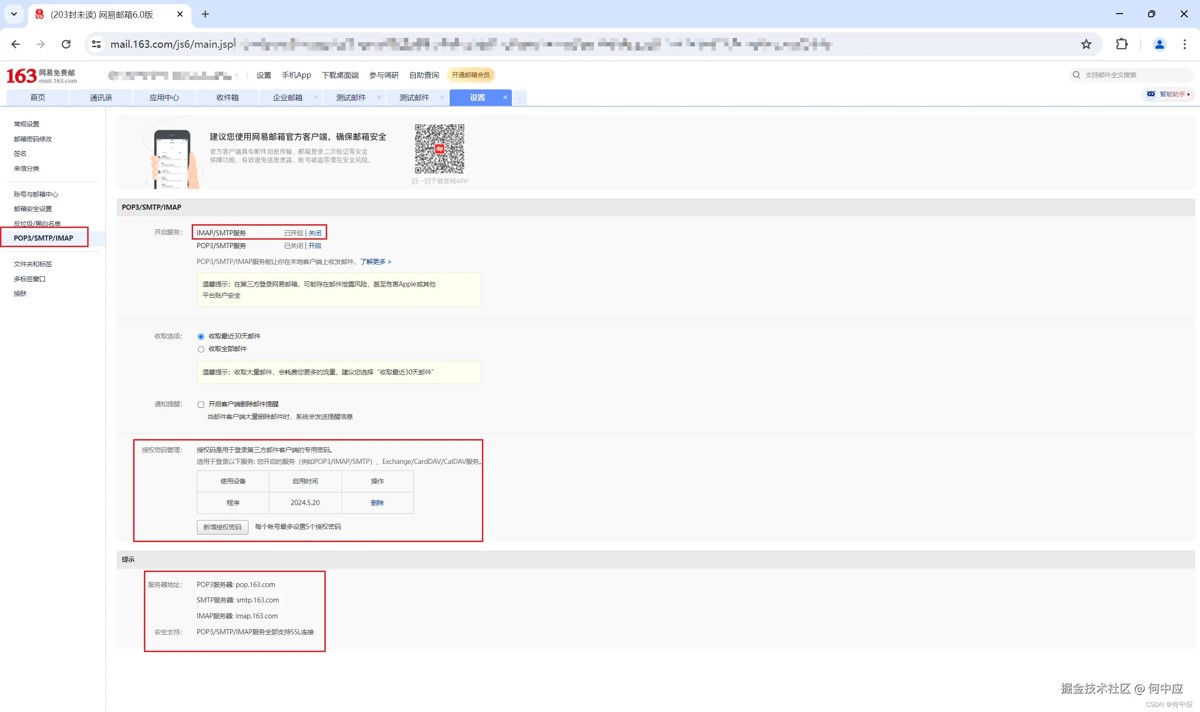Close the 企业邮箱 tab
1200x712 pixels.
pos(316,98)
